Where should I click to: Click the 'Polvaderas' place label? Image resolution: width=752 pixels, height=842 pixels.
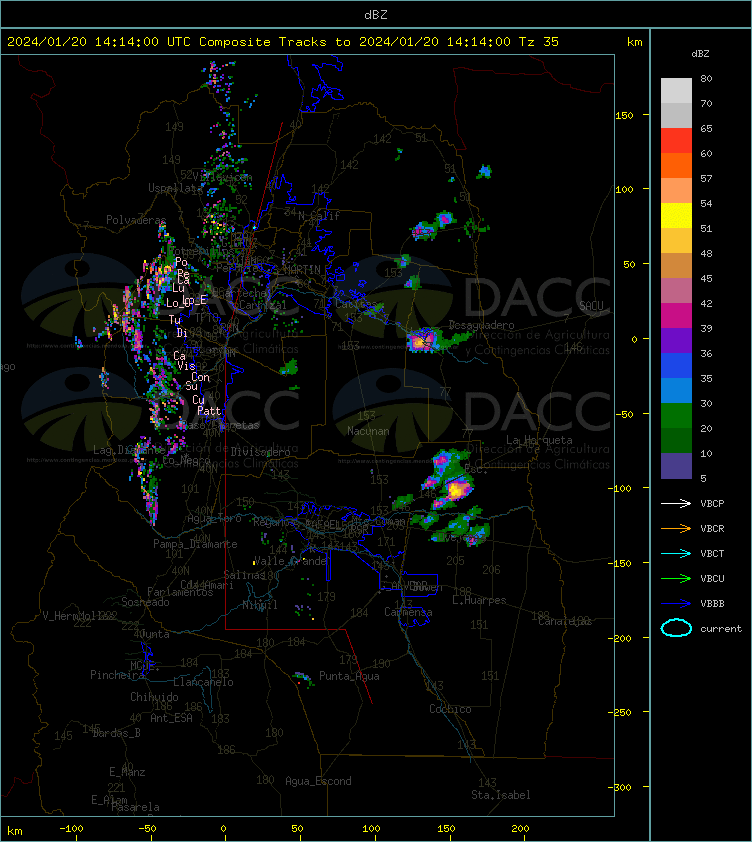(x=136, y=220)
